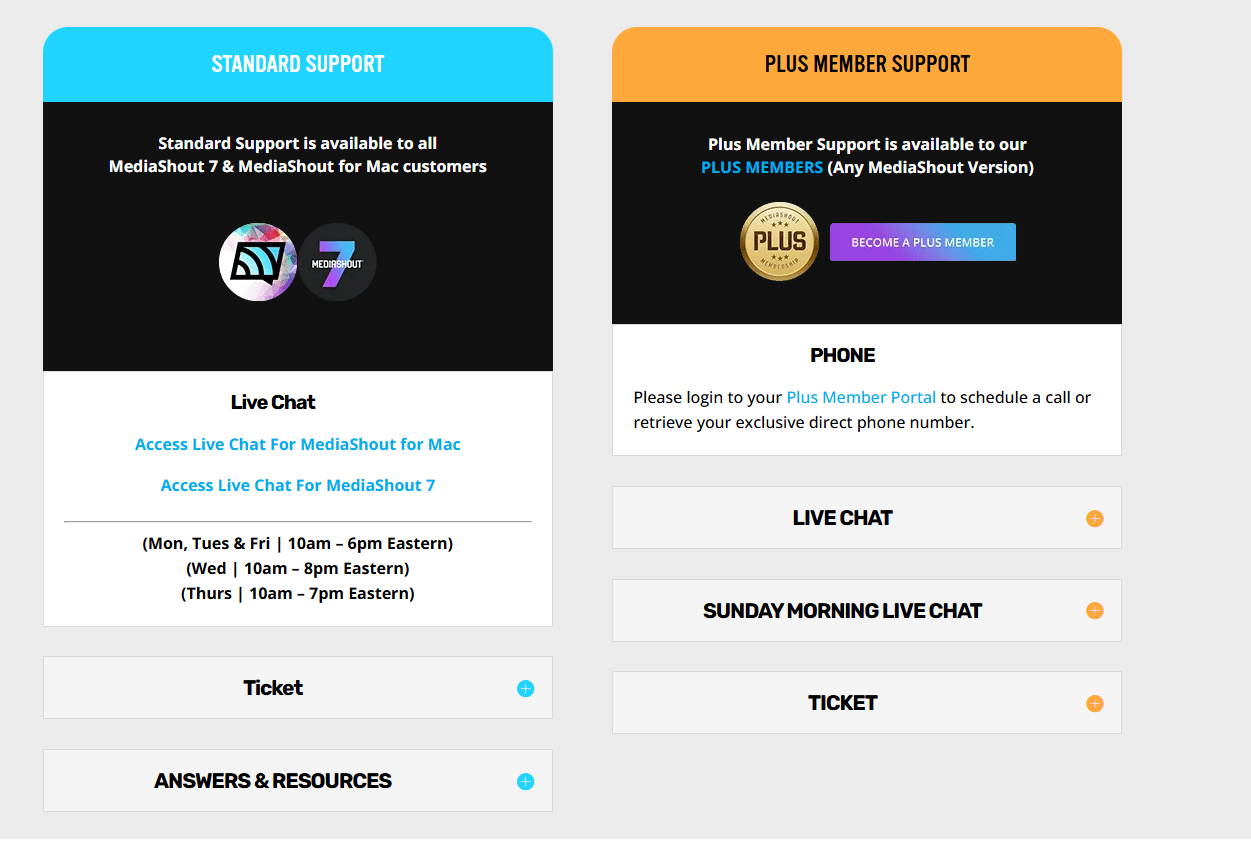The height and width of the screenshot is (842, 1251).
Task: Click the plus icon next to Ticket under Standard Support
Action: 524,688
